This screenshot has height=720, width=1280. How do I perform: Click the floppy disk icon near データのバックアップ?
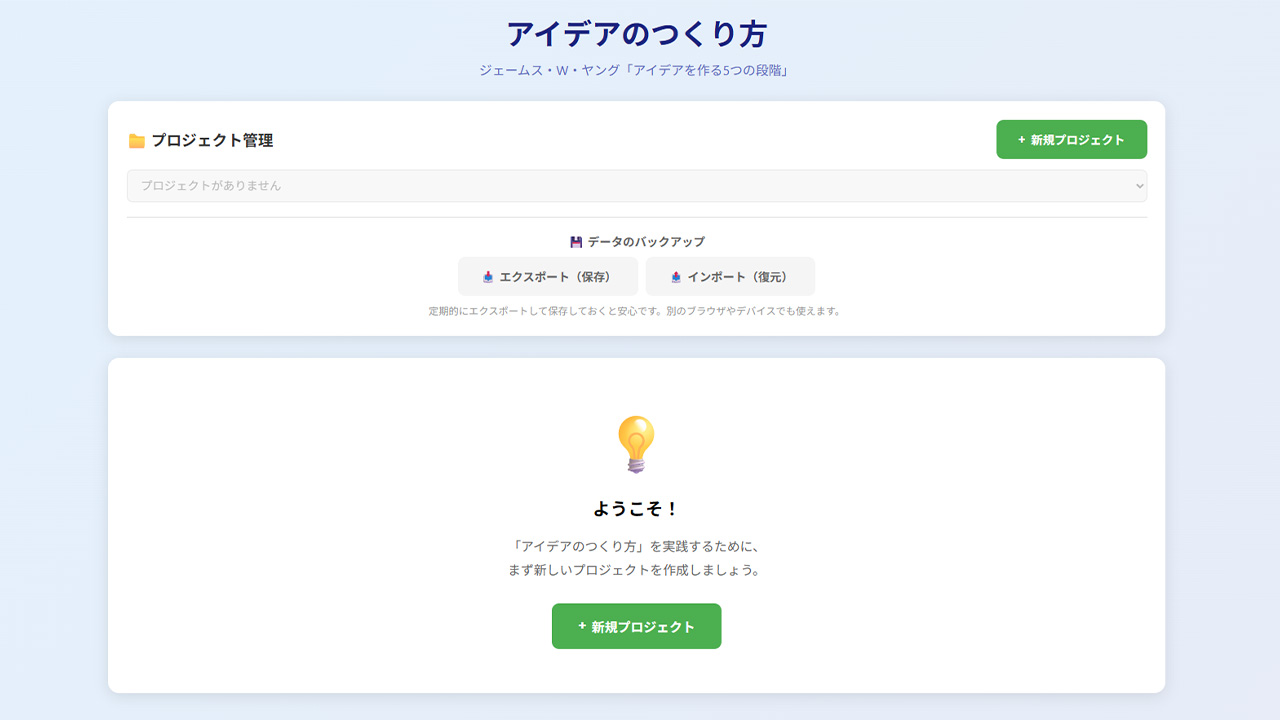575,241
